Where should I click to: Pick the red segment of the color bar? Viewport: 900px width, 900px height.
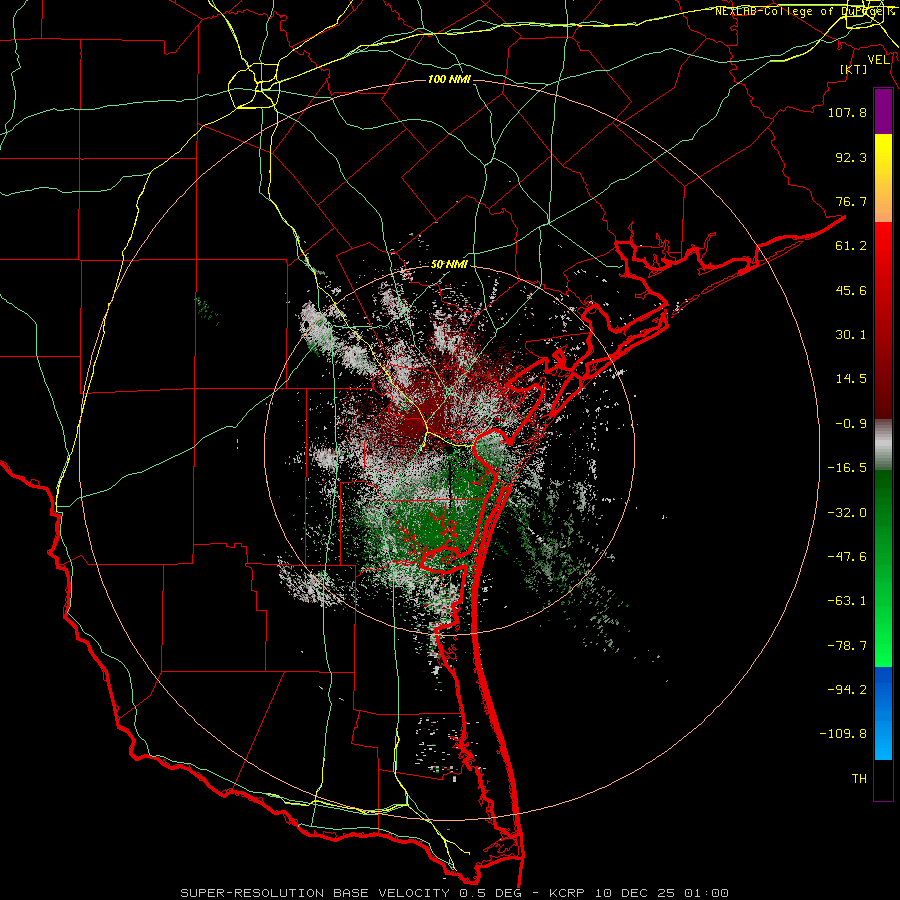coord(883,320)
